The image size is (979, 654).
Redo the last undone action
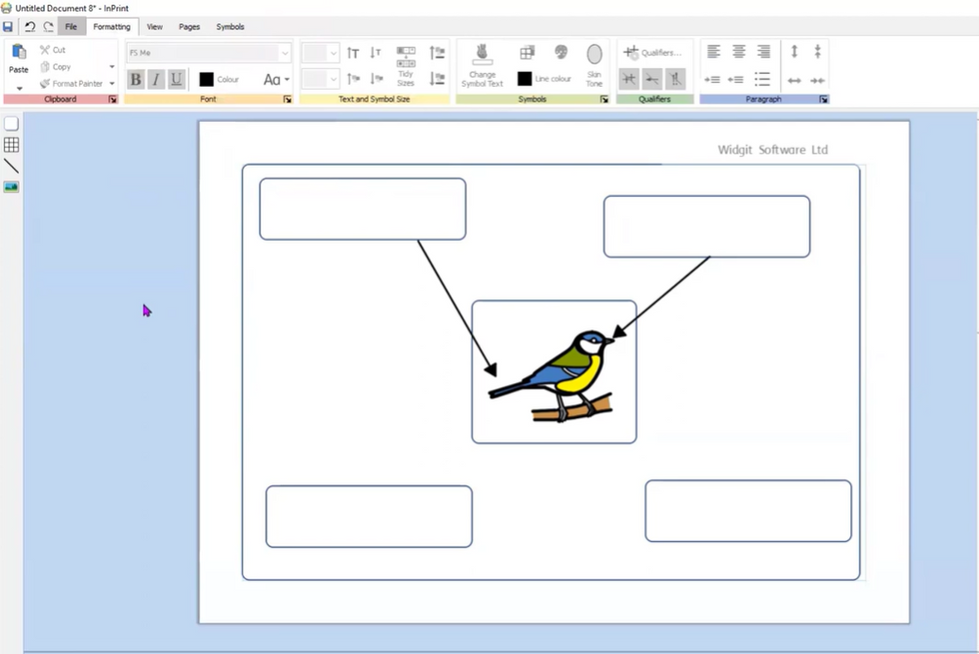pos(48,27)
